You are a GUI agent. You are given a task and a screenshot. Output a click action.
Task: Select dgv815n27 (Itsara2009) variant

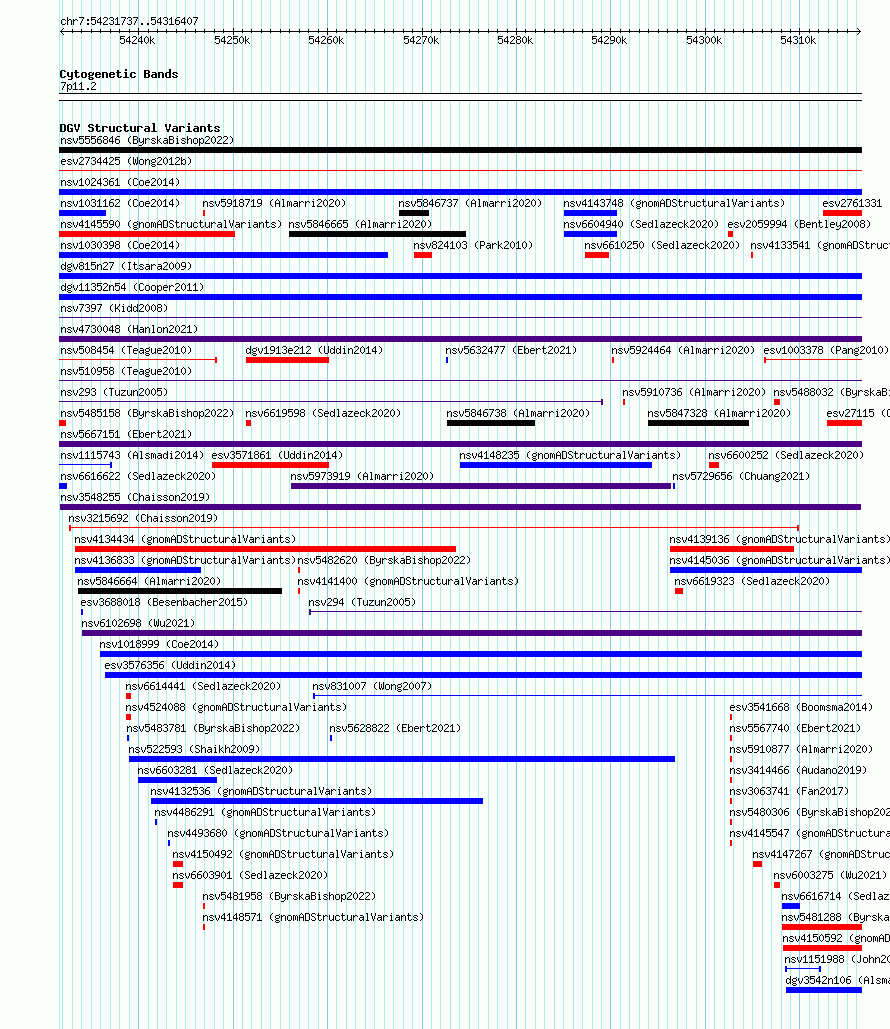126,266
